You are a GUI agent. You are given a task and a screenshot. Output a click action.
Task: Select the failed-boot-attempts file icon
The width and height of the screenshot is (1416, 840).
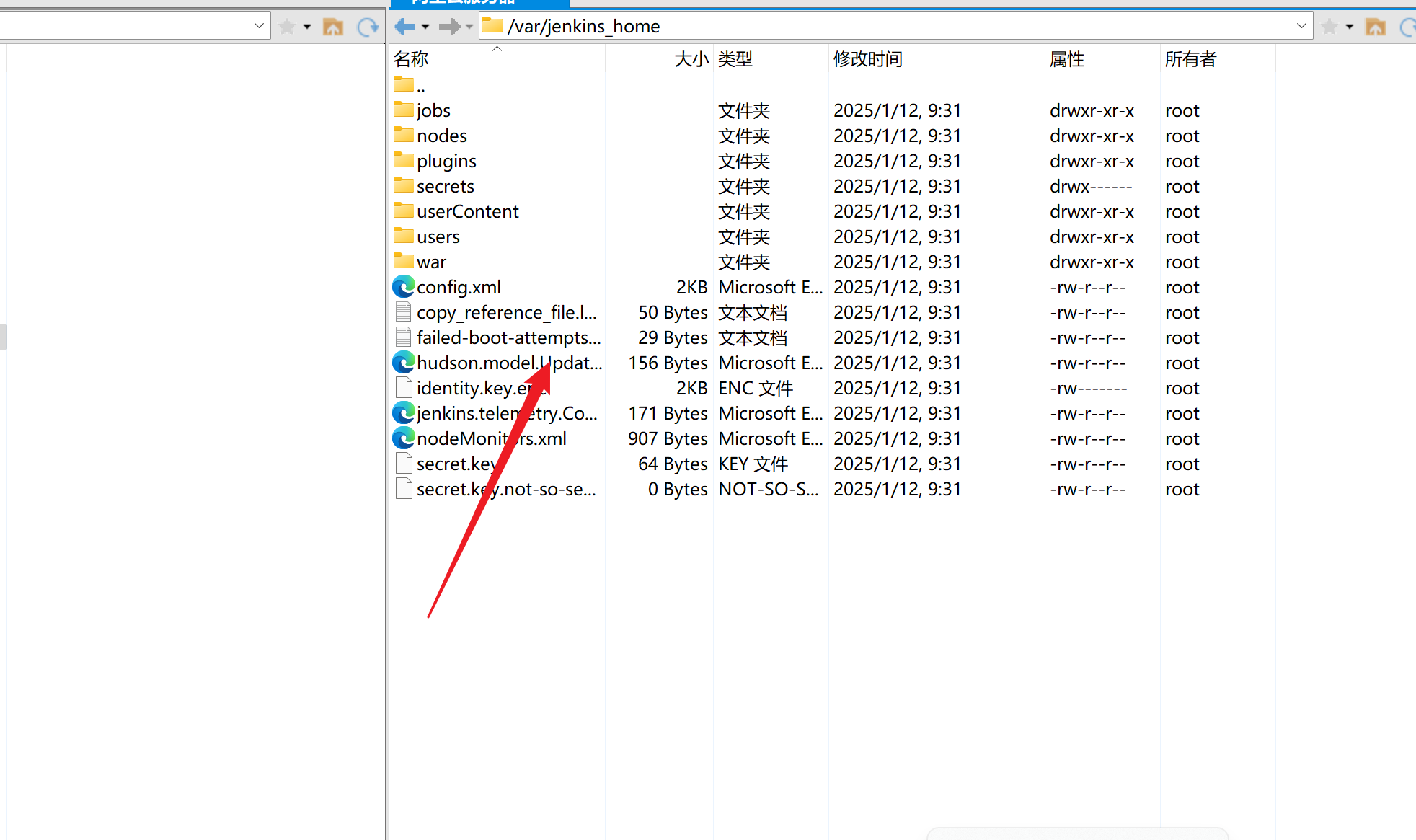(x=404, y=337)
